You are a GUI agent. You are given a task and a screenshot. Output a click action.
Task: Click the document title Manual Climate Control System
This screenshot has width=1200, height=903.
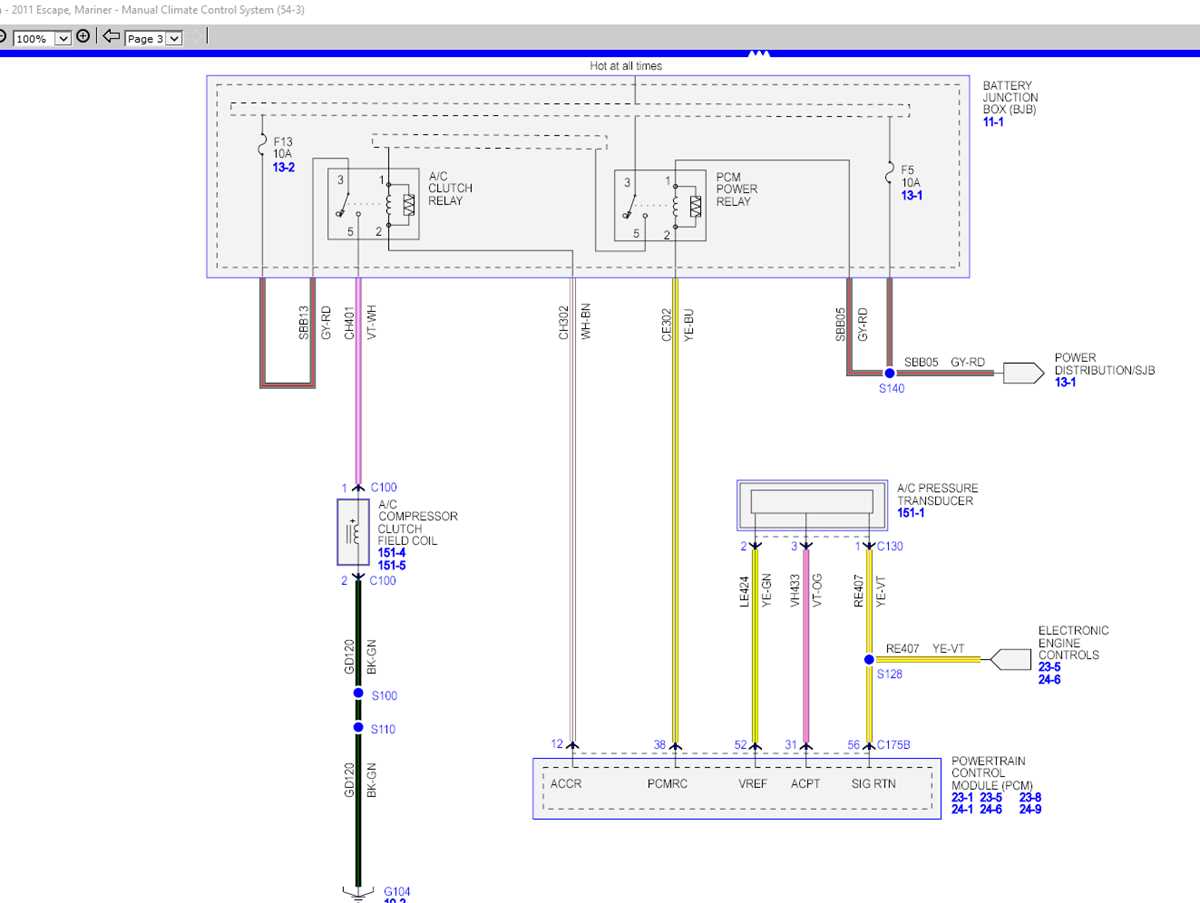click(x=212, y=10)
